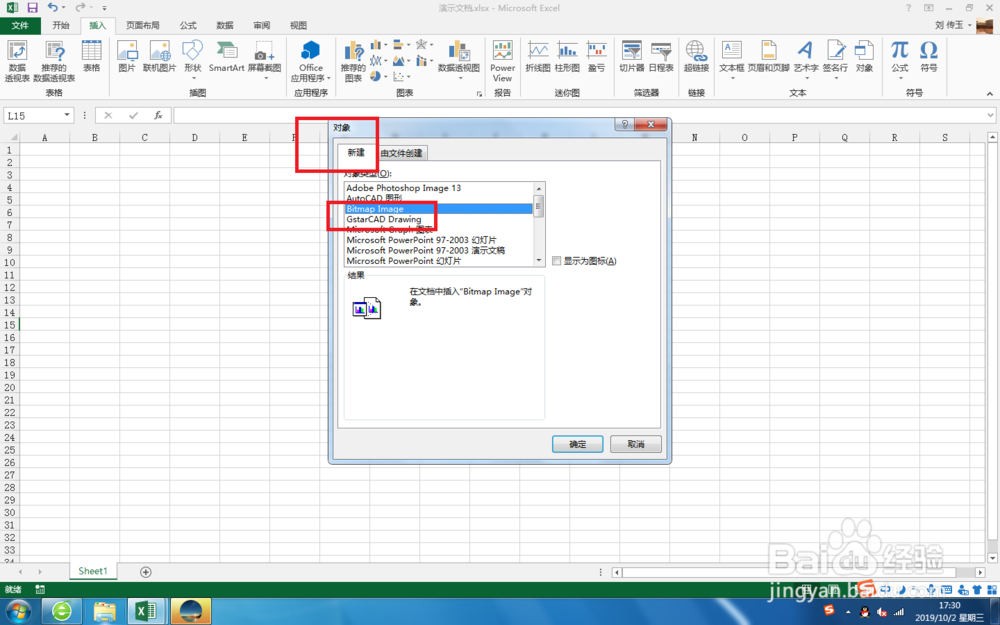Open the scatter chart type dropdown
1000x625 pixels.
(401, 77)
